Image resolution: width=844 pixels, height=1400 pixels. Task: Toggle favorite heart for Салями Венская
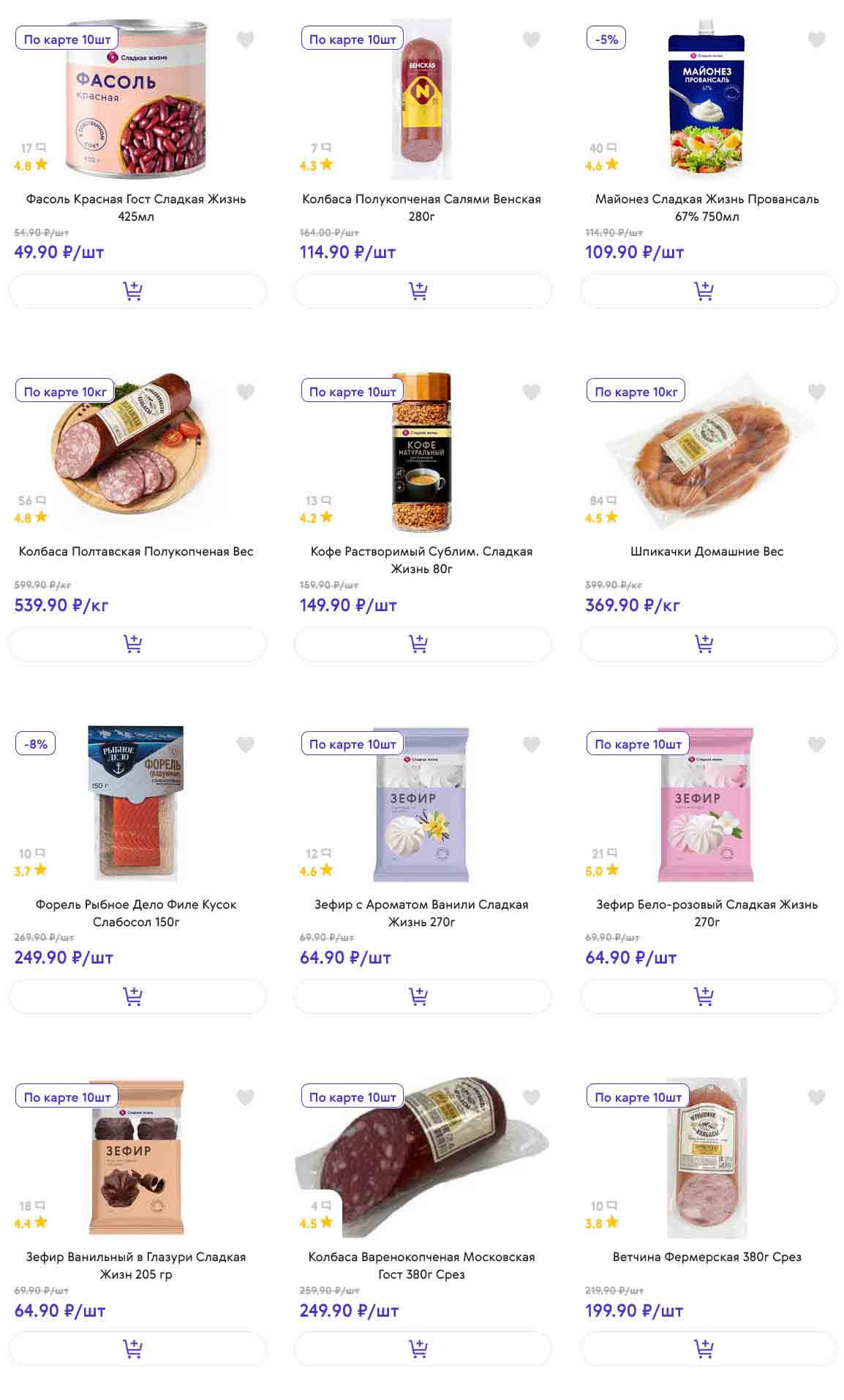(532, 39)
